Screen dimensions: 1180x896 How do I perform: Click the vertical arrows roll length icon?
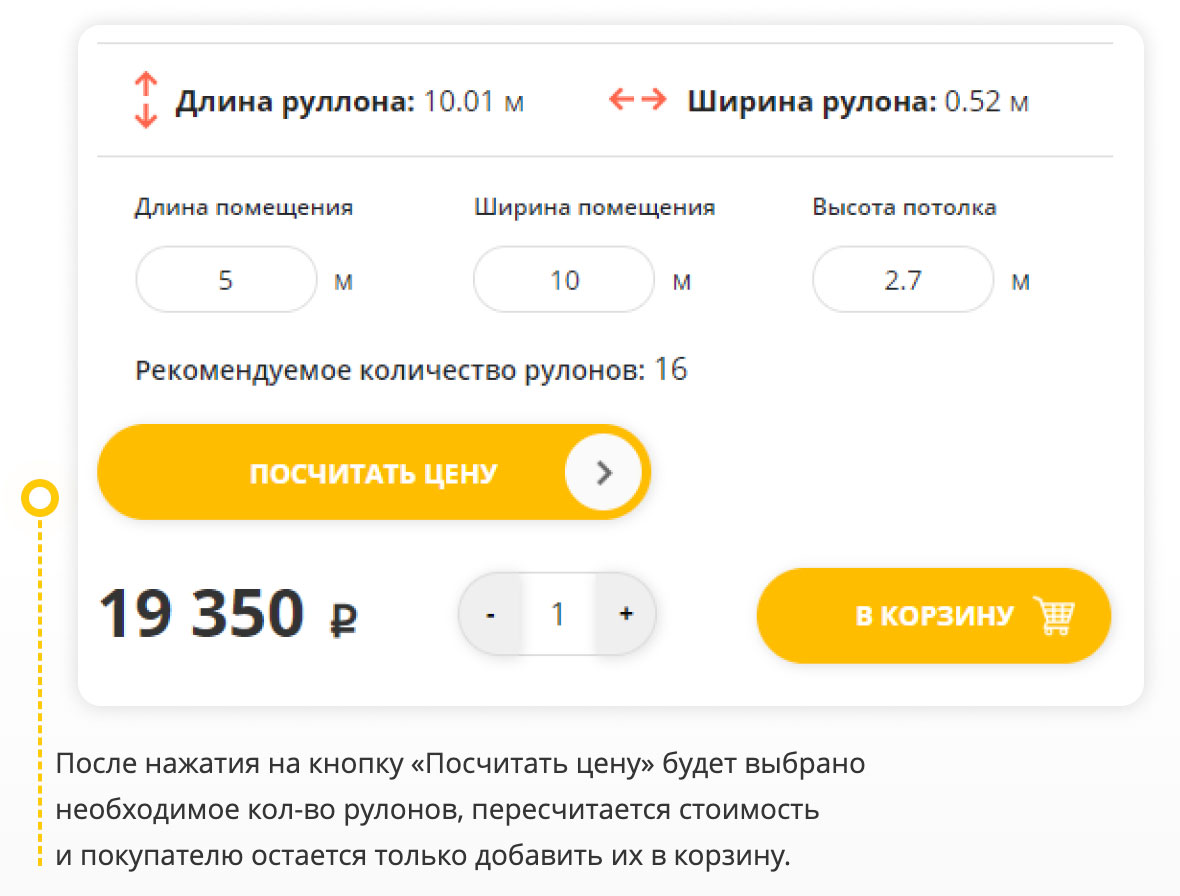[146, 100]
